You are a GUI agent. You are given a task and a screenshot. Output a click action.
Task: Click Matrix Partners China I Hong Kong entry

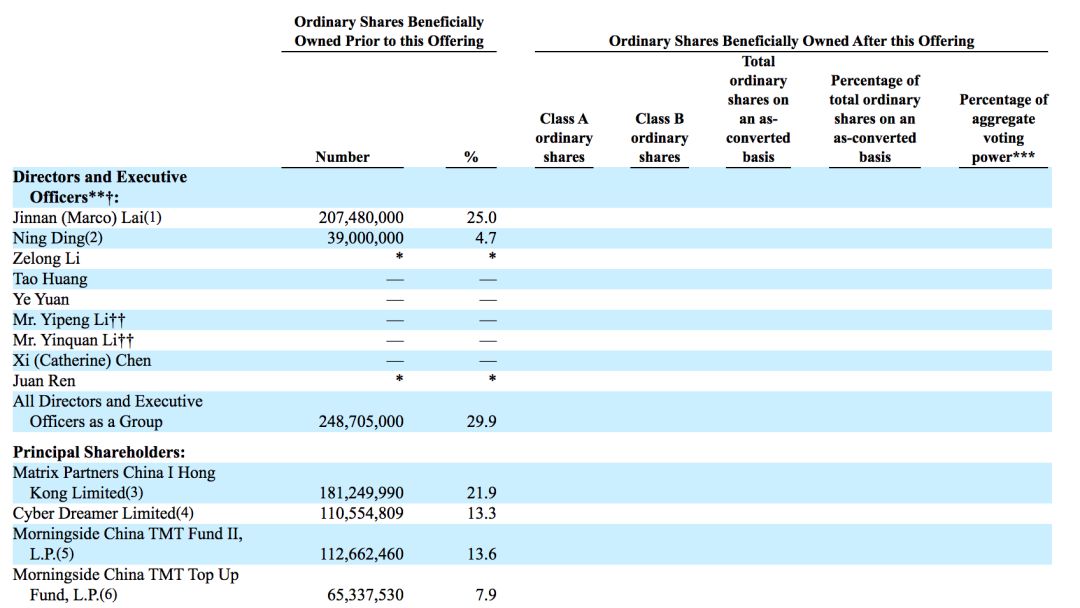pyautogui.click(x=113, y=482)
